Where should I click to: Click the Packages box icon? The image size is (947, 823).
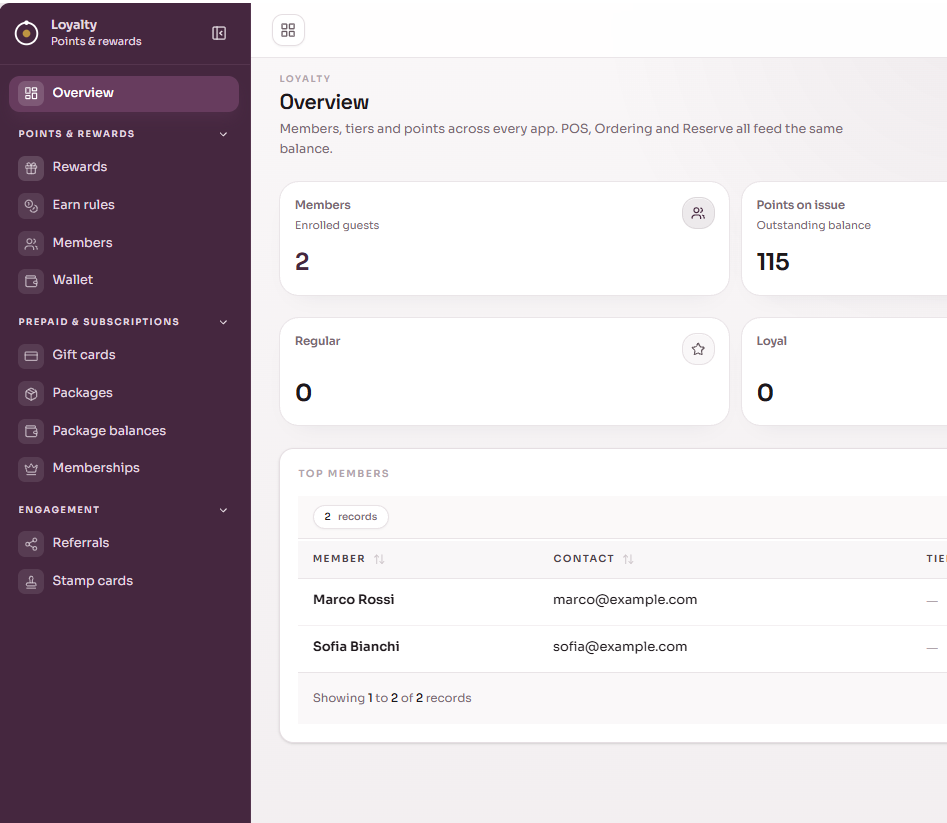[x=31, y=394]
